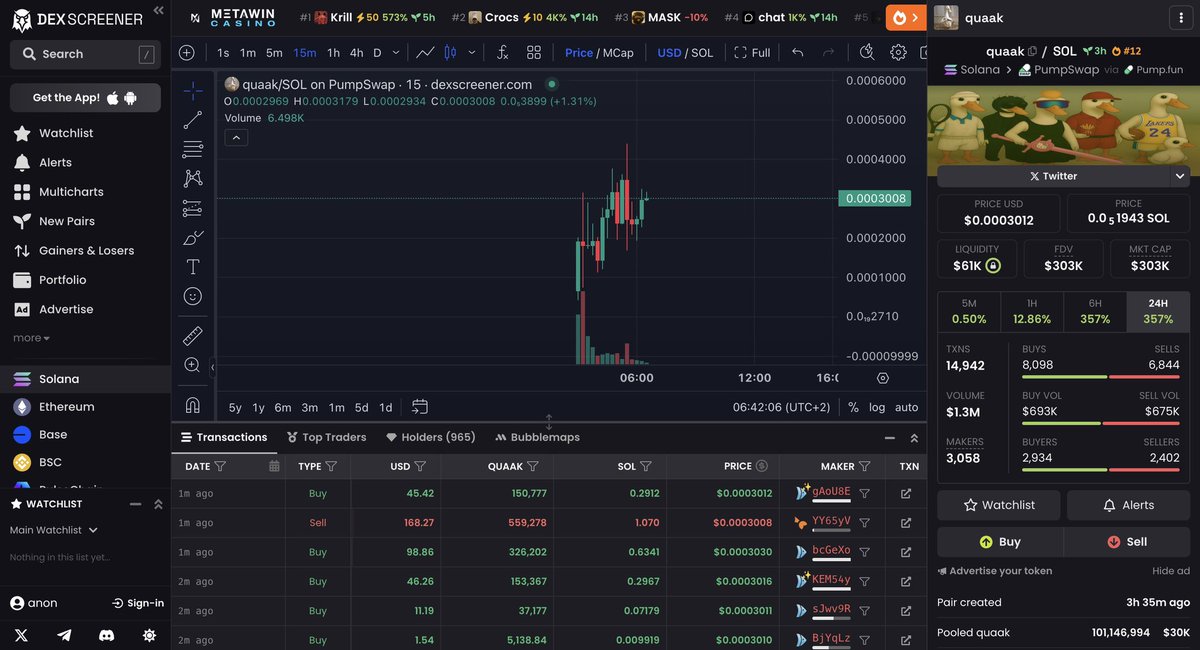Screen dimensions: 1200x650
Task: Add quaak to Watchlist button
Action: 1000,505
